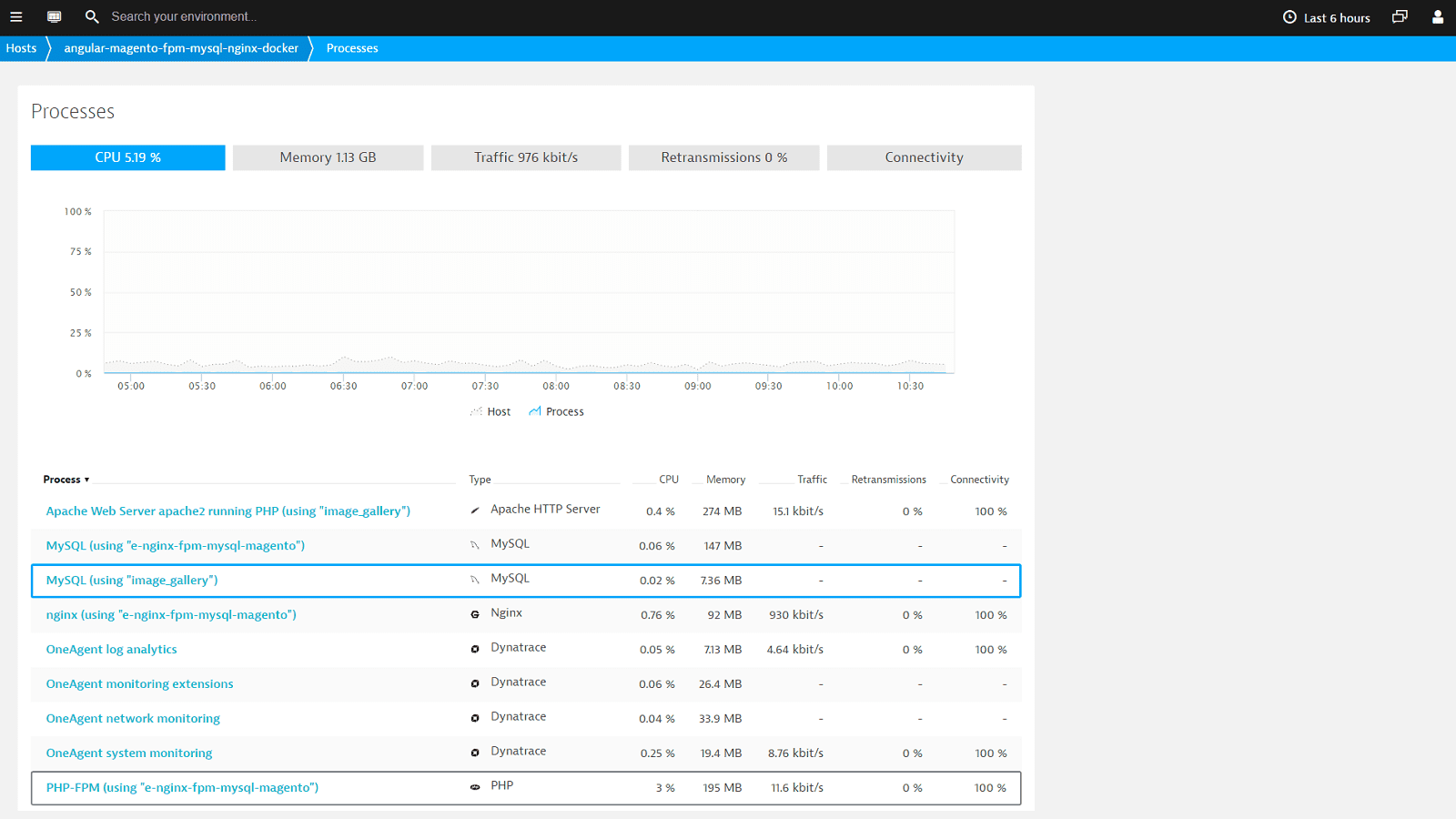Focus the Search your environment field

click(184, 16)
